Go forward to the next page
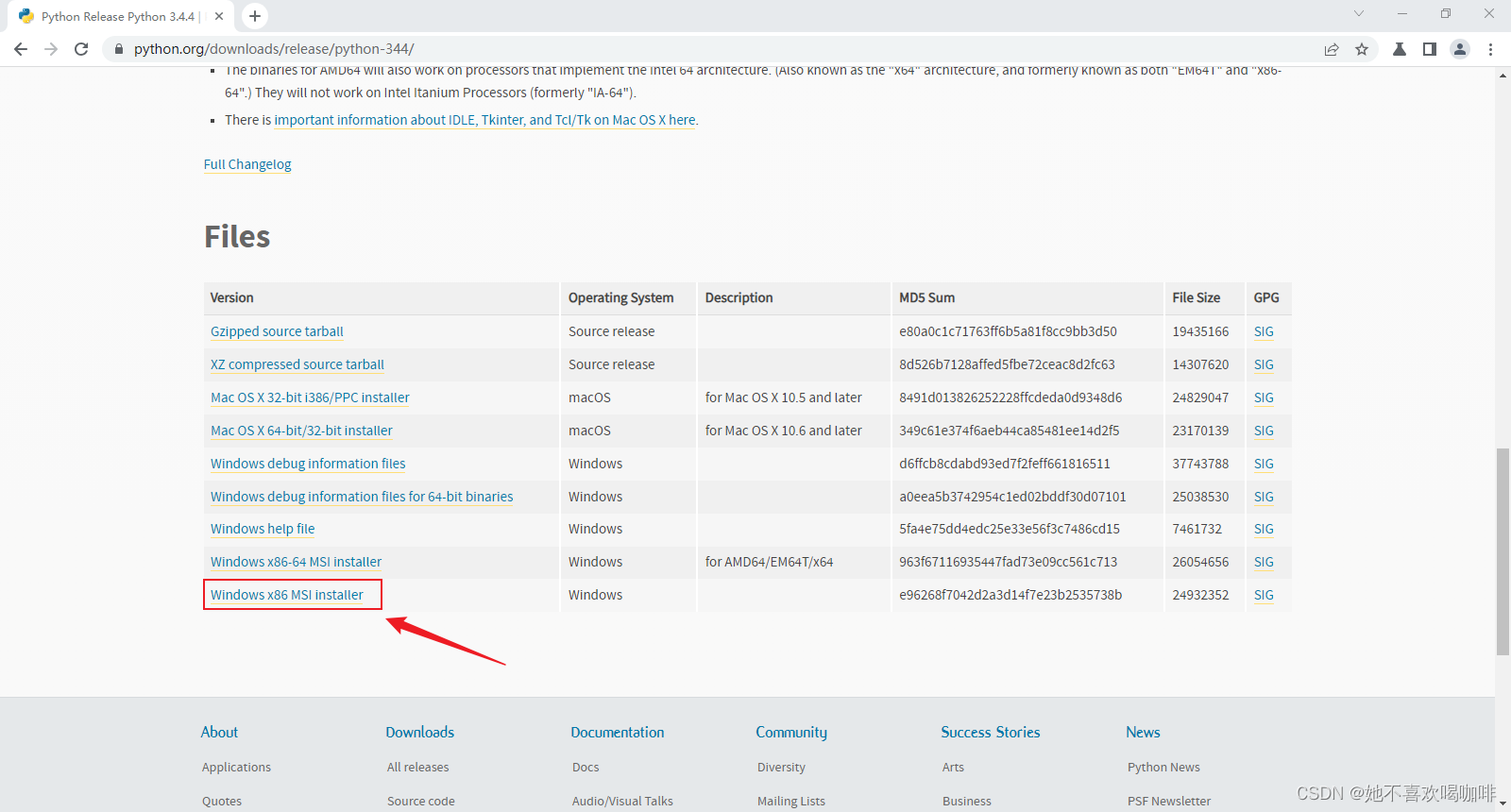The image size is (1511, 812). pyautogui.click(x=51, y=49)
